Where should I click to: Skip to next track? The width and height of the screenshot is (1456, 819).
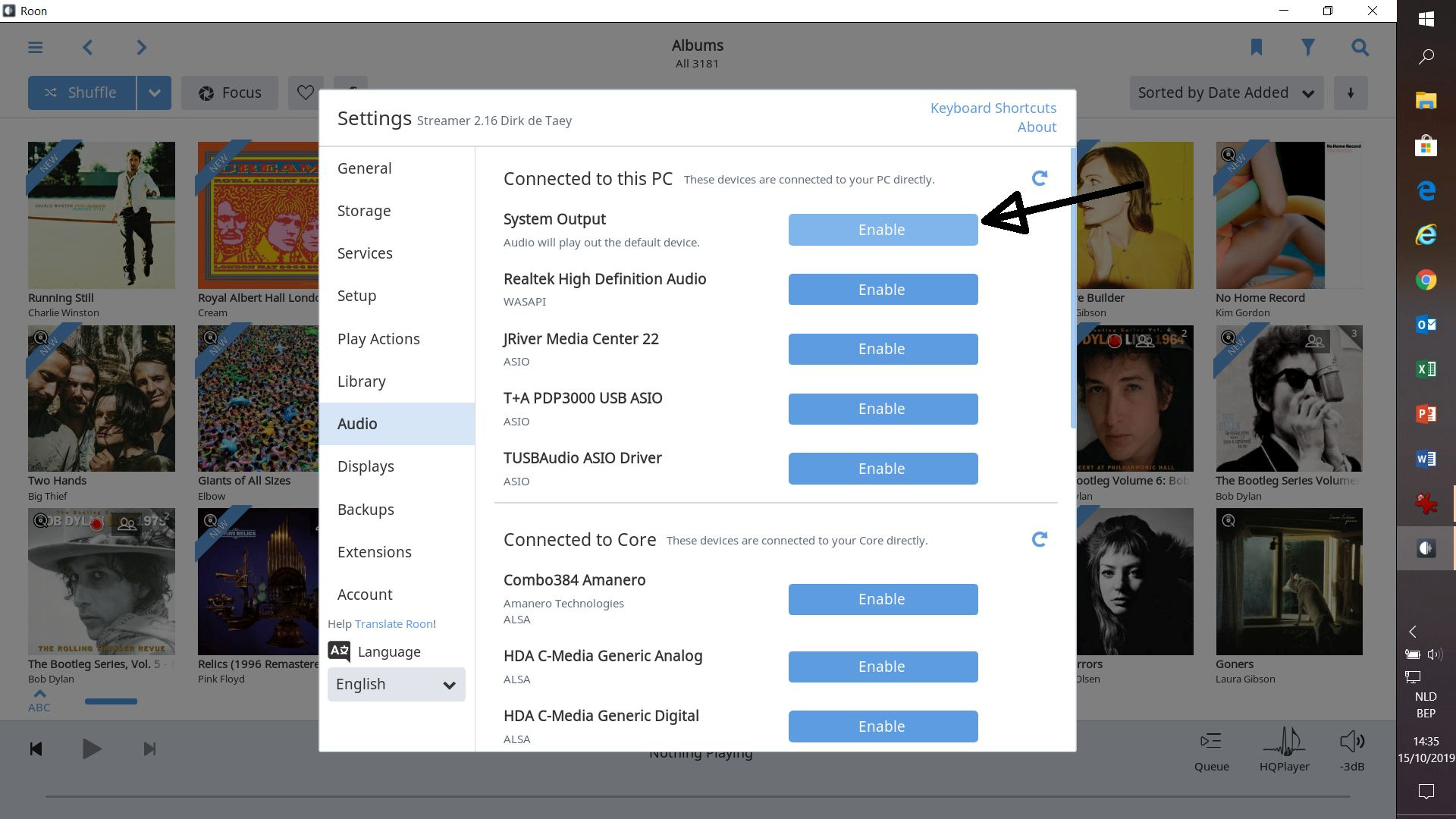[x=149, y=749]
